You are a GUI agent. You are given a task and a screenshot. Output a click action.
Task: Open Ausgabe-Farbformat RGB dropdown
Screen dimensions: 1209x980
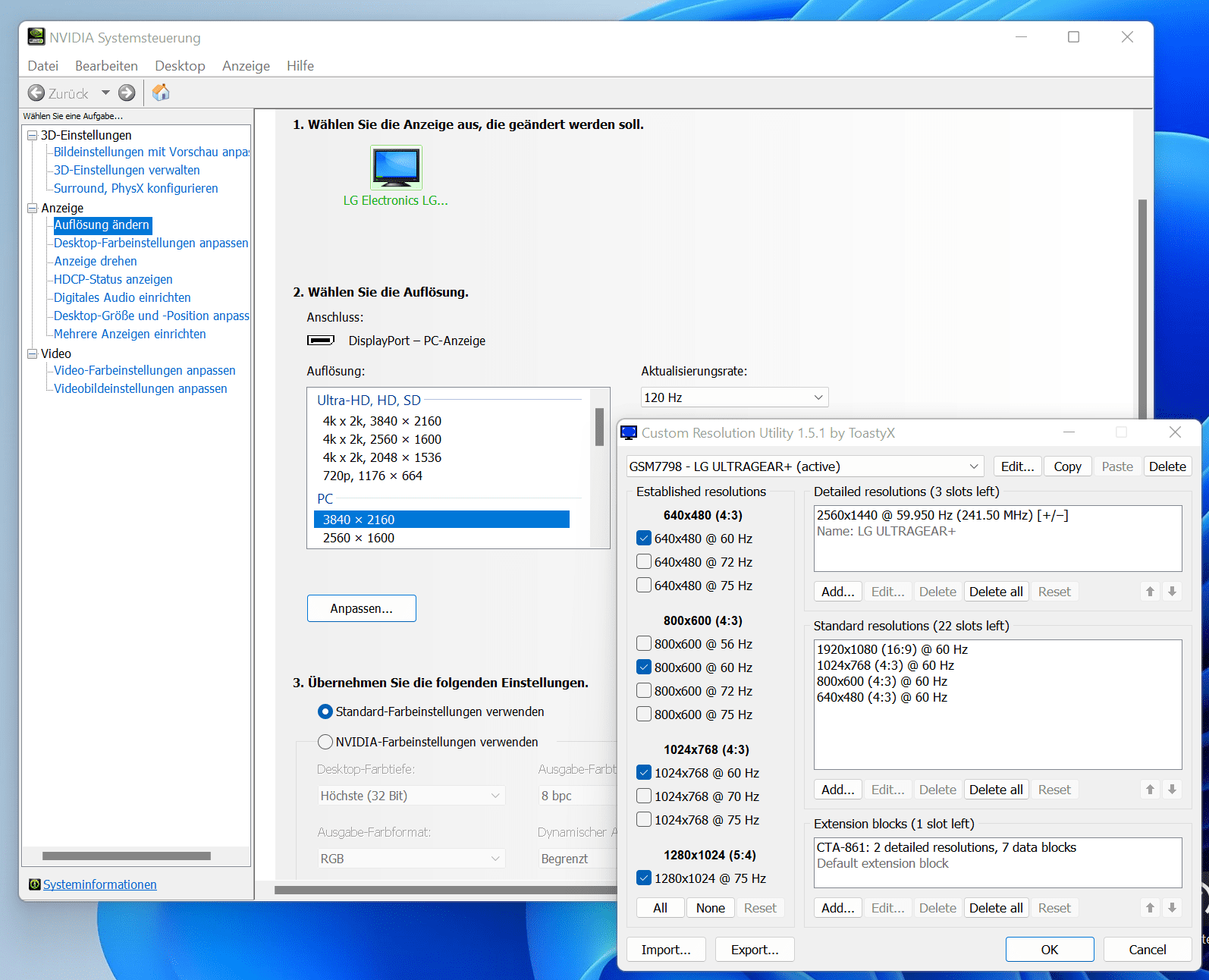[x=411, y=859]
